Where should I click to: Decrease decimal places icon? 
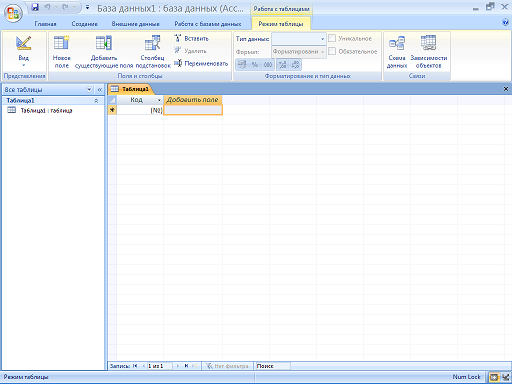click(295, 65)
